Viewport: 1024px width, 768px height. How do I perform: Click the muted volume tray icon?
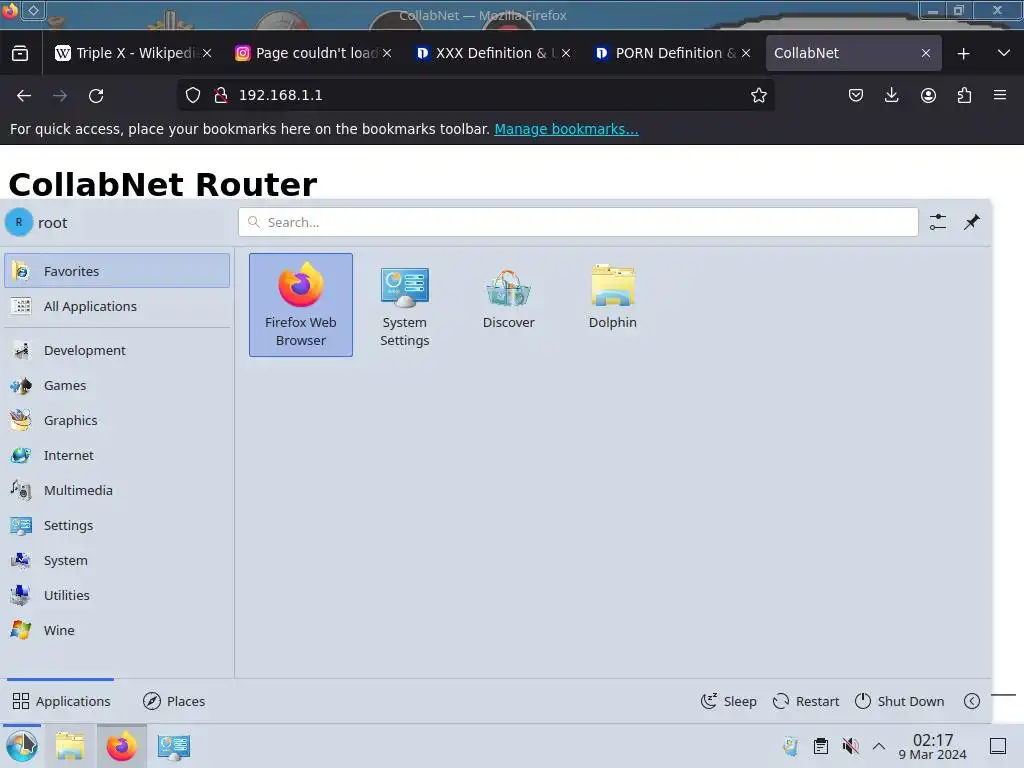click(x=850, y=746)
